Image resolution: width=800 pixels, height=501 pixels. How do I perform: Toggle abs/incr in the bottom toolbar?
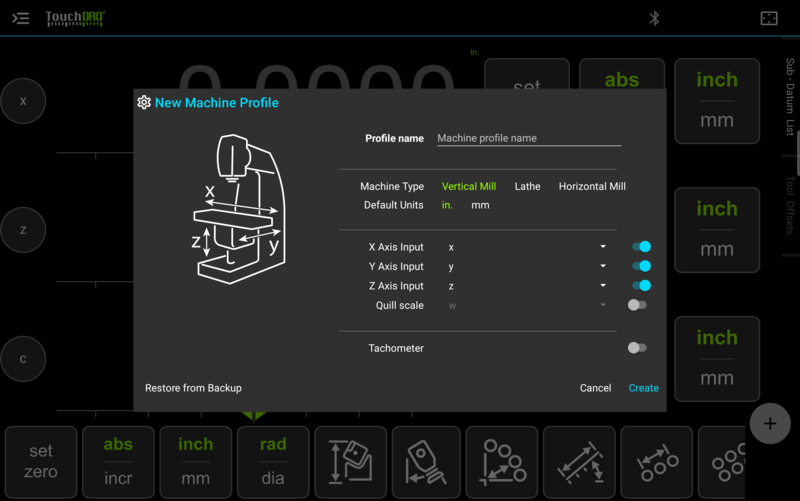pos(118,462)
